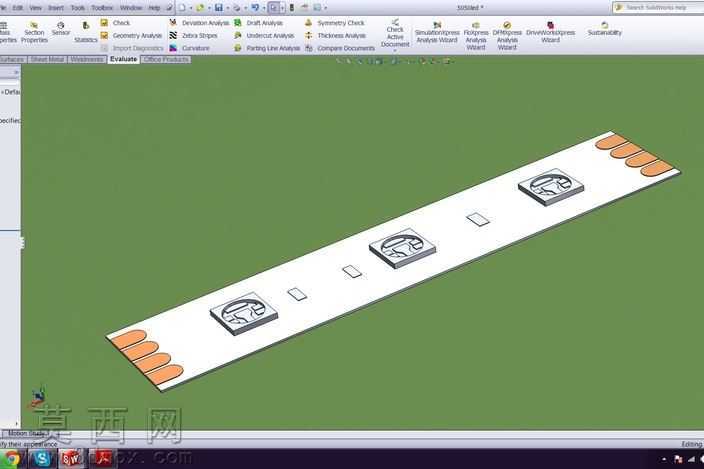Open the Tools menu
This screenshot has width=704, height=469.
[78, 8]
